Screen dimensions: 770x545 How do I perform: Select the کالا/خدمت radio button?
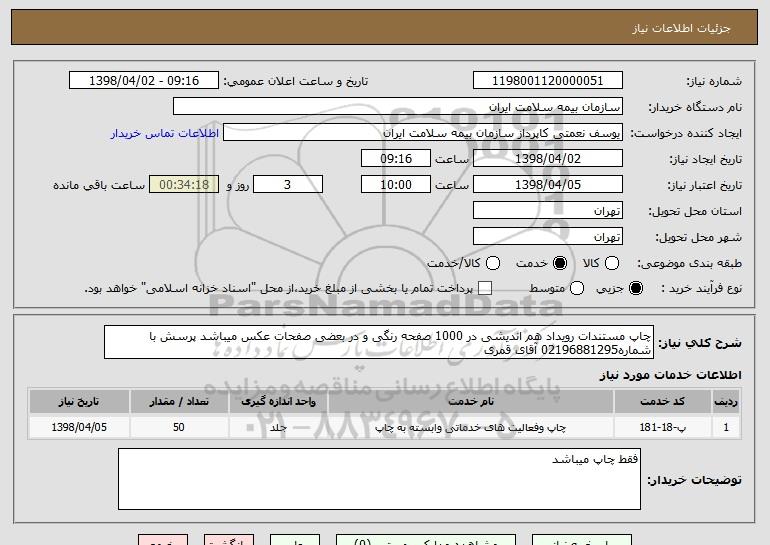493,263
